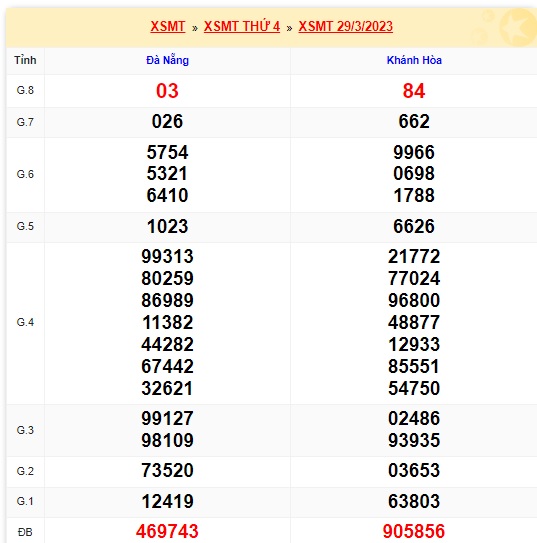Click the Đà Nẵng province header
Image resolution: width=537 pixels, height=543 pixels.
pyautogui.click(x=168, y=60)
